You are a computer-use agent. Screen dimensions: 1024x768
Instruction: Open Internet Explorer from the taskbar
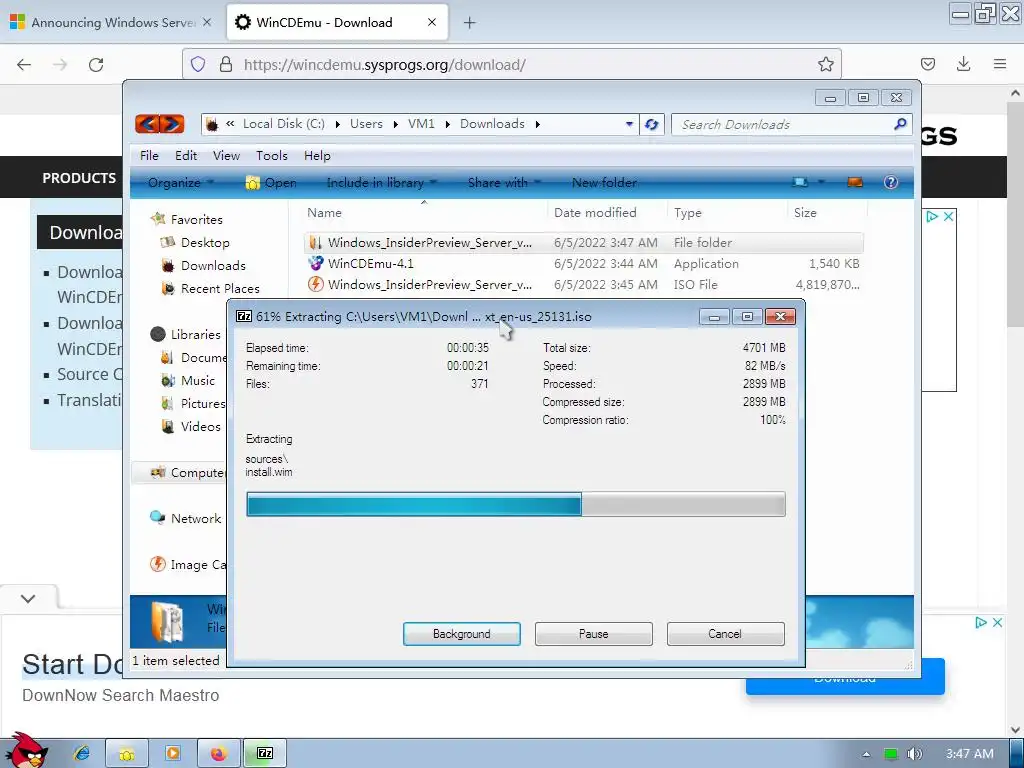[82, 753]
